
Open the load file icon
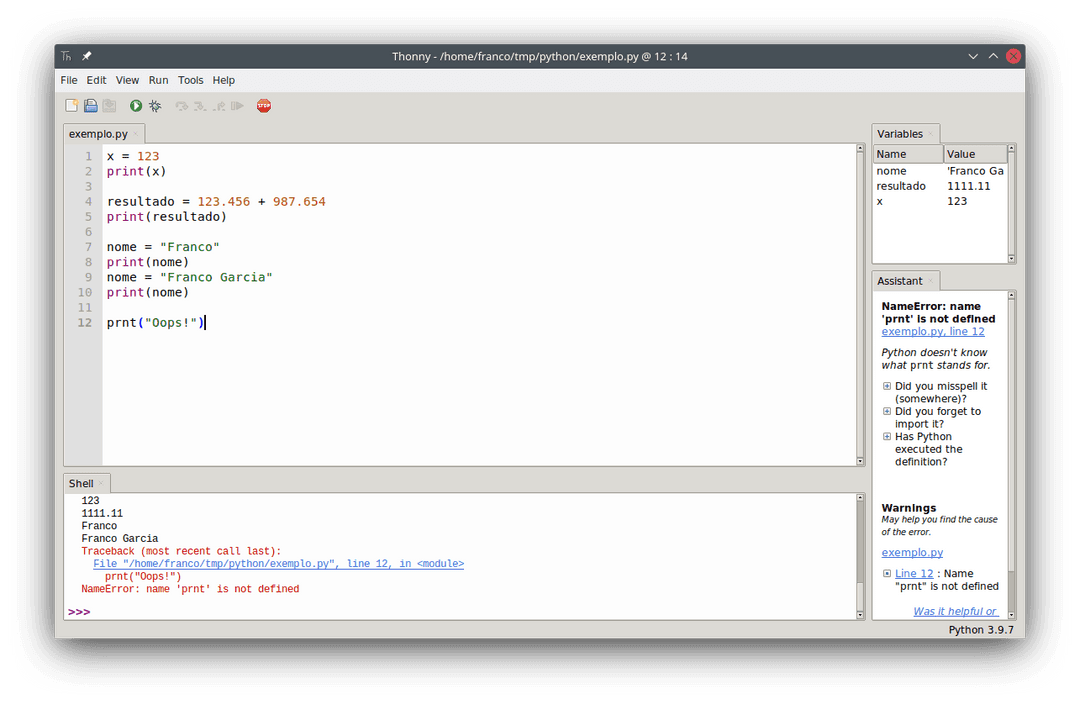90,105
